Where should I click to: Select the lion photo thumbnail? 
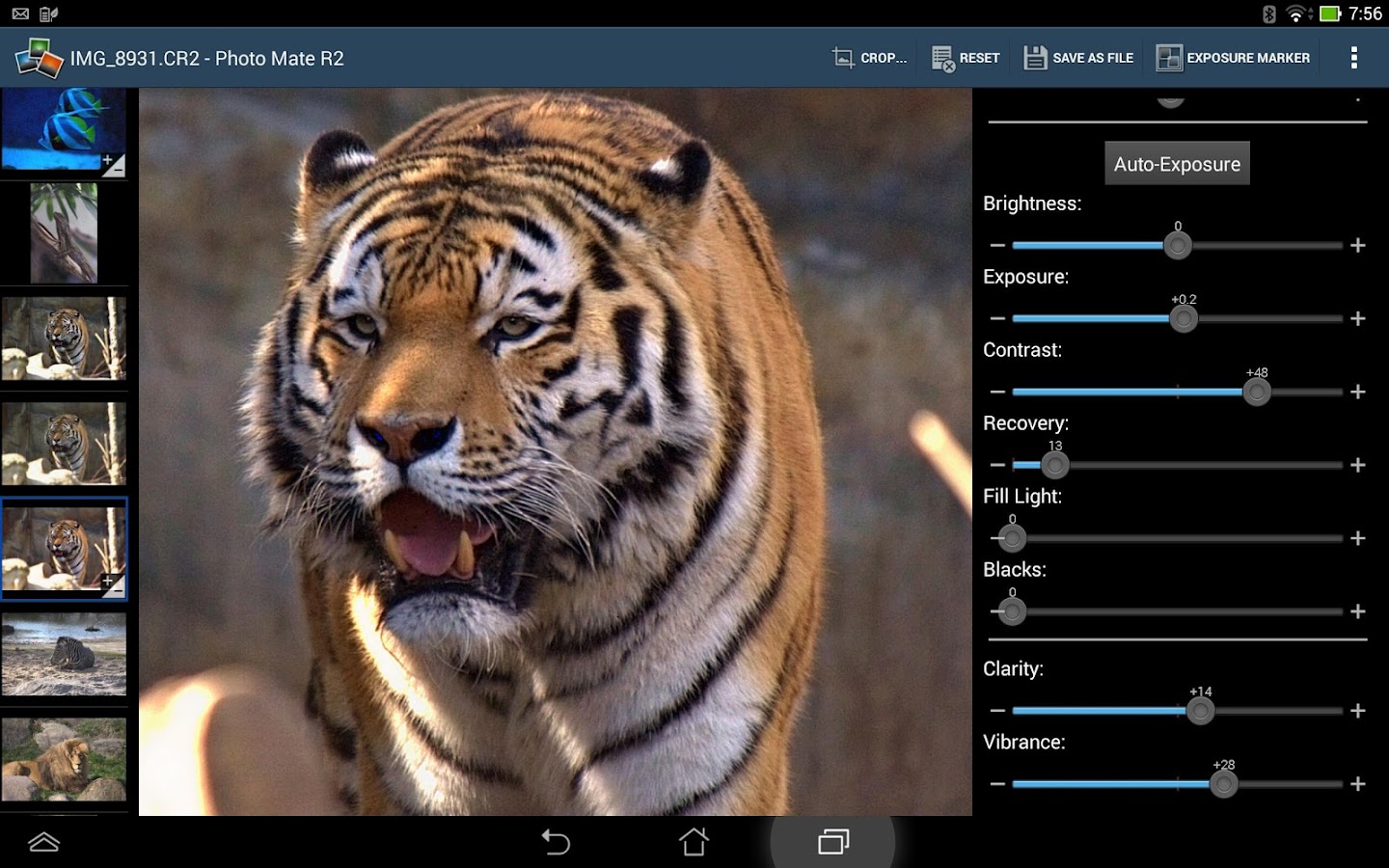(x=64, y=759)
